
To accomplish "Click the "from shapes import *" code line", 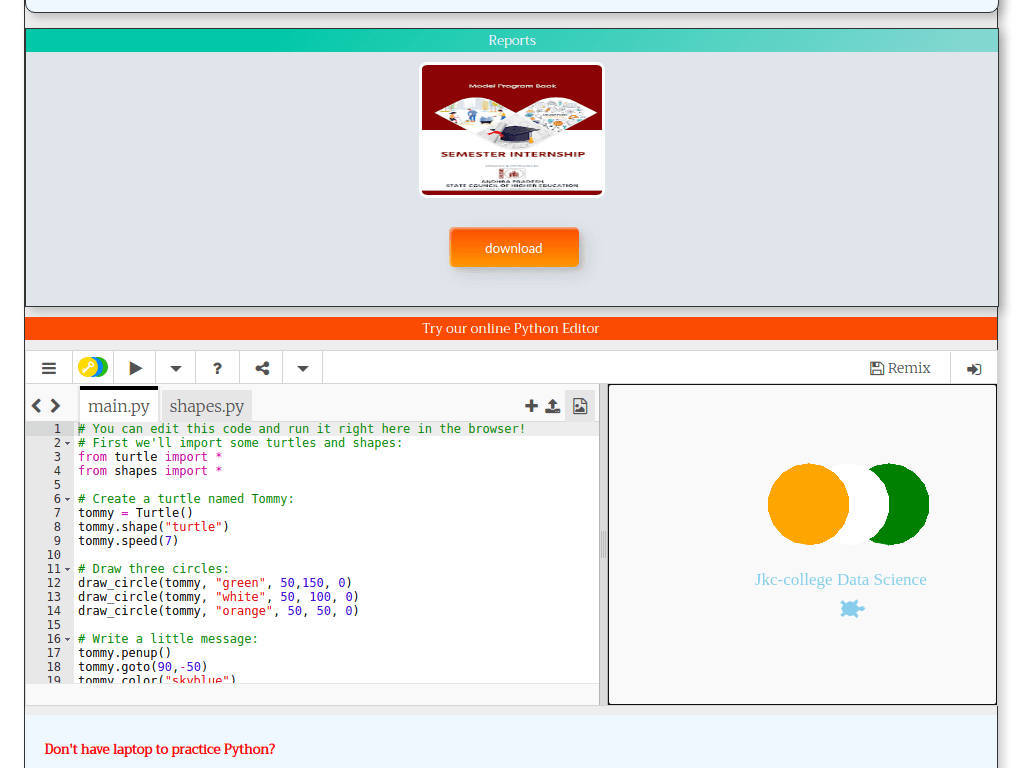I will (x=150, y=471).
